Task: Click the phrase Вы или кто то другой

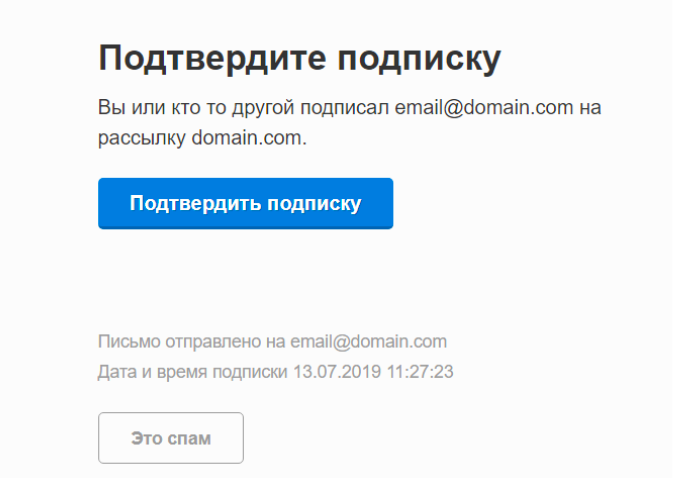Action: click(196, 108)
